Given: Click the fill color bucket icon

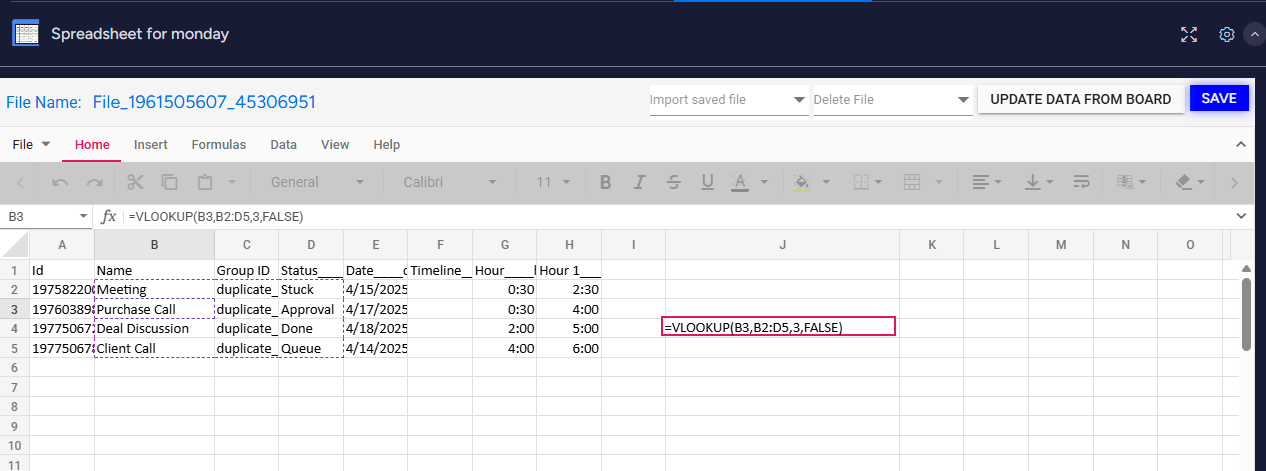Looking at the screenshot, I should [801, 182].
